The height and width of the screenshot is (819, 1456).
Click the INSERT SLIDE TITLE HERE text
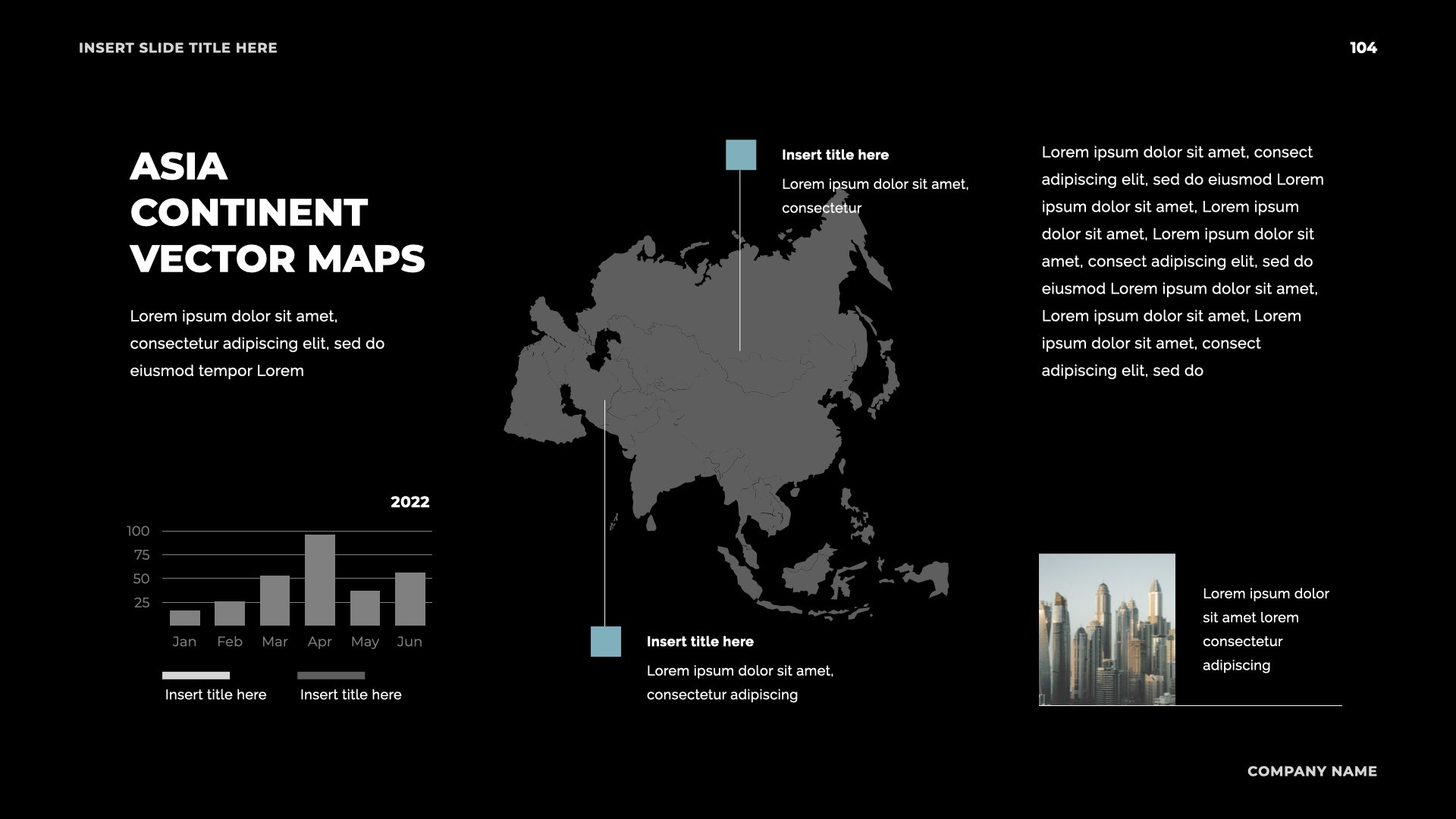click(x=178, y=48)
